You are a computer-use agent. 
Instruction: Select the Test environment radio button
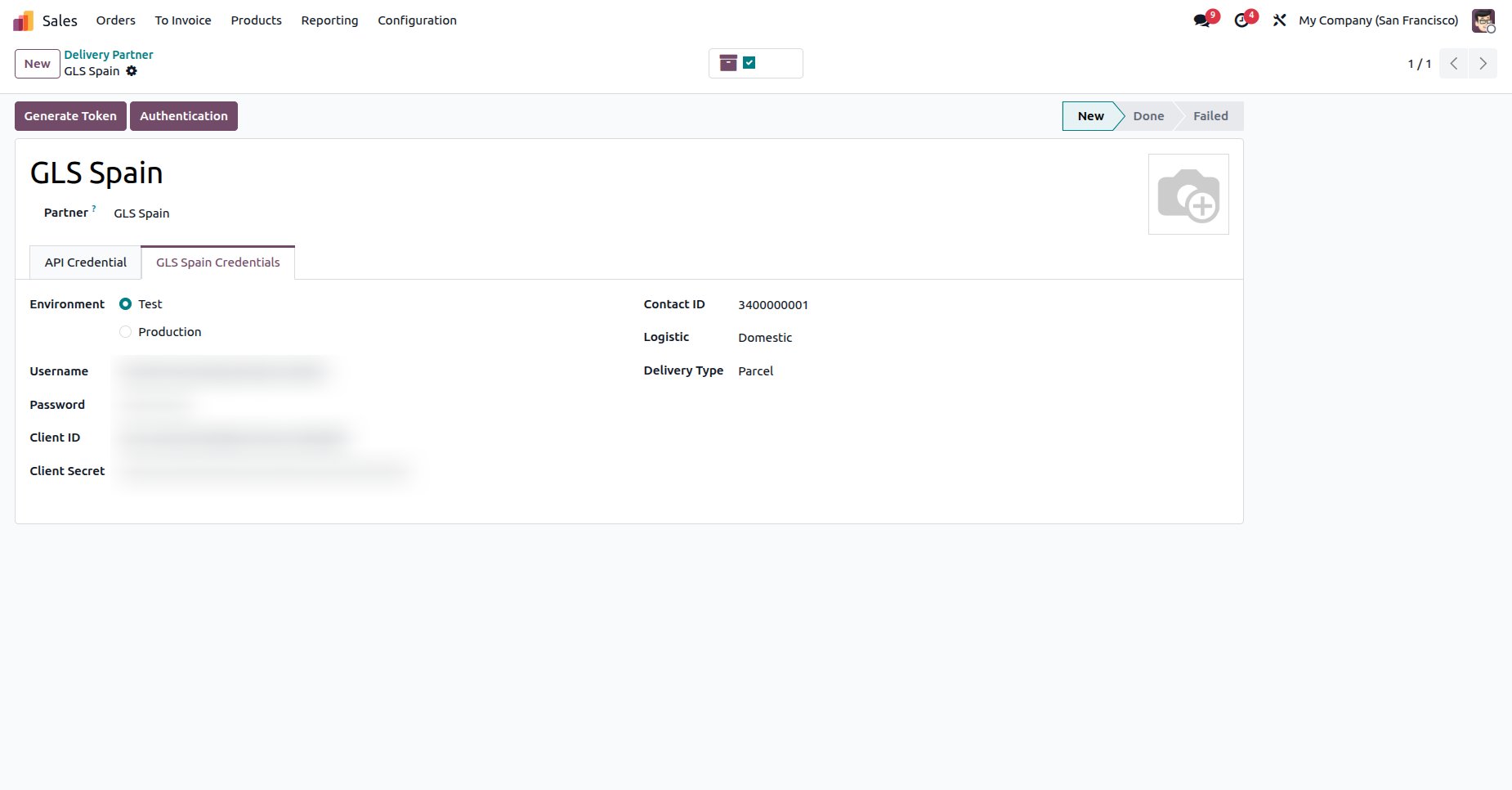pos(125,304)
